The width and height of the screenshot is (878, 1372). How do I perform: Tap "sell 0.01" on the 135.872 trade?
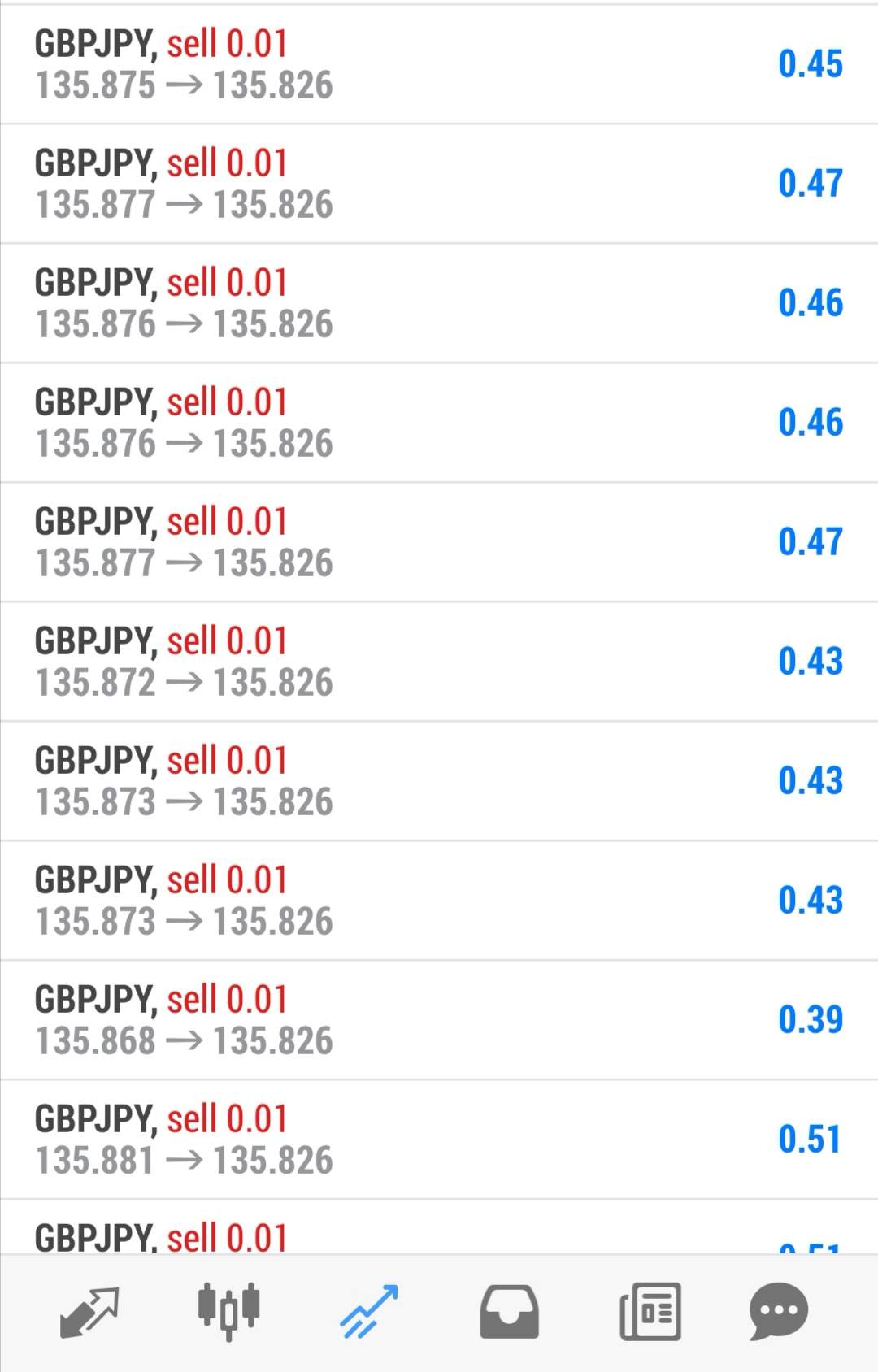[227, 641]
